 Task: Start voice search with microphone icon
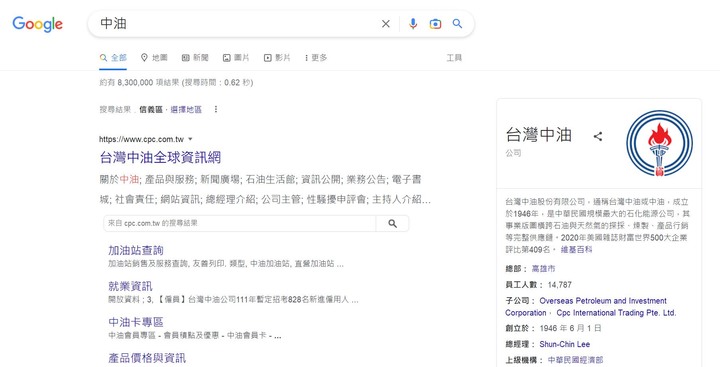pyautogui.click(x=413, y=24)
